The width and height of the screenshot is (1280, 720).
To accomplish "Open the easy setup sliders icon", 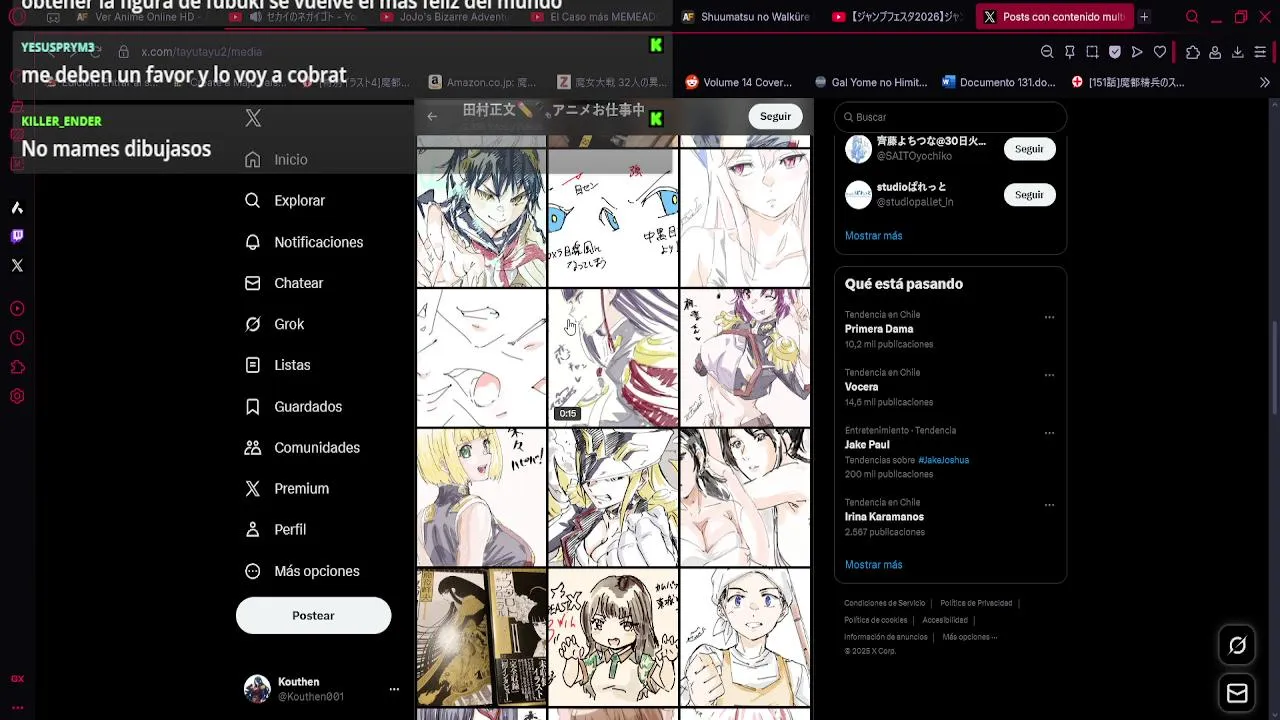I will point(1260,52).
